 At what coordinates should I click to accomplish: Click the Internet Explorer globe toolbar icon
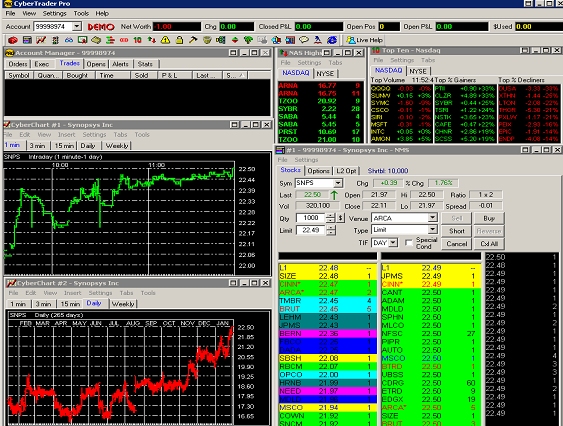tap(332, 40)
